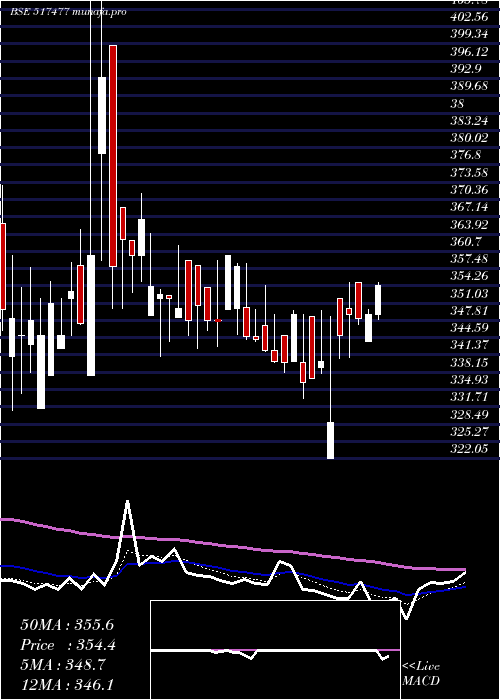
Task: Click the 322.05 price axis label
Action: tap(469, 449)
